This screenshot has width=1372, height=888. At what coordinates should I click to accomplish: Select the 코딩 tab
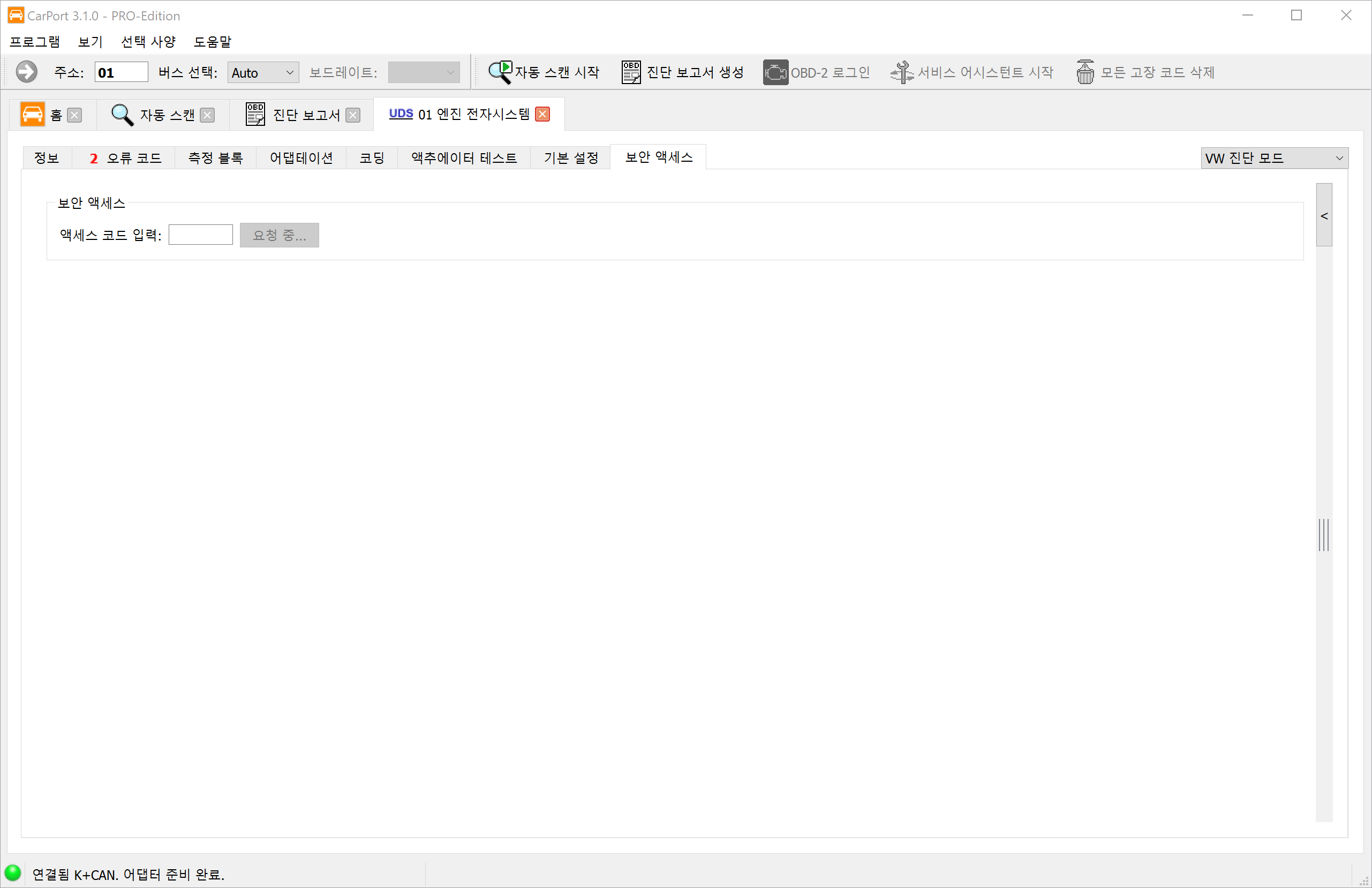click(x=372, y=158)
